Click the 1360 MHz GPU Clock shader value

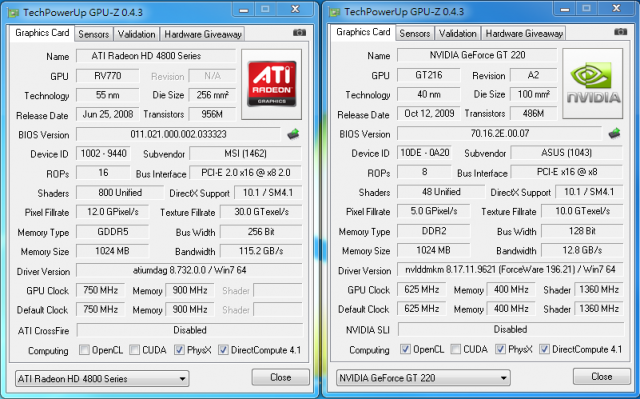point(599,290)
